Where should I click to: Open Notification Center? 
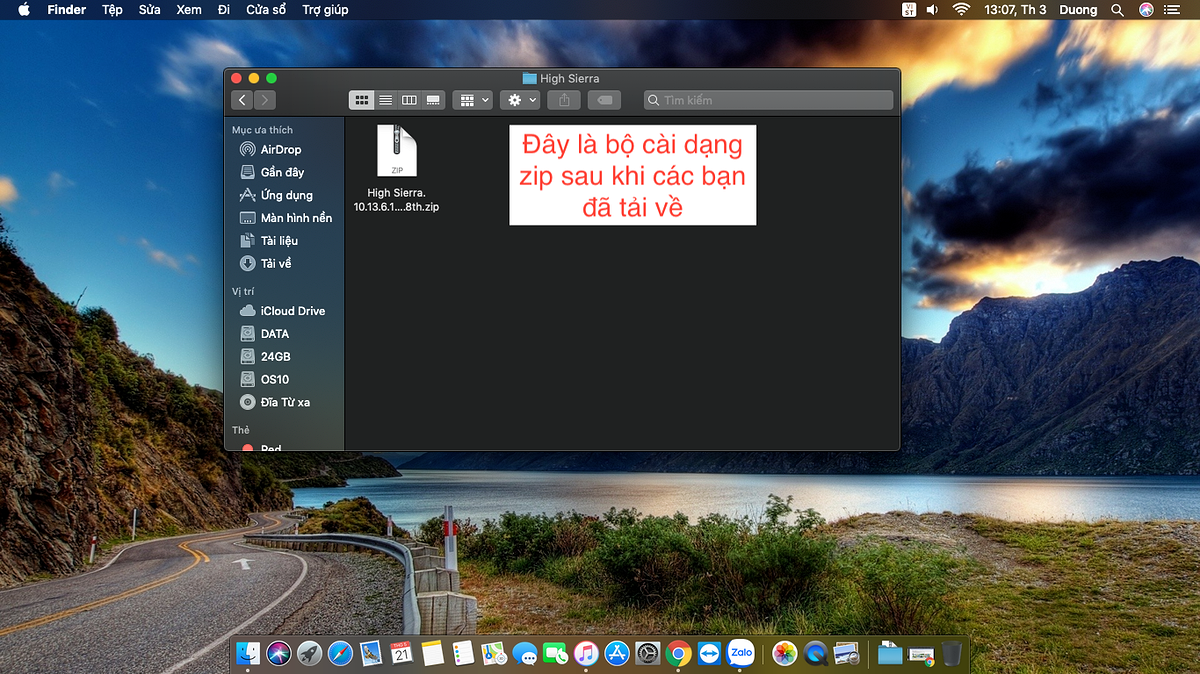(x=1173, y=10)
